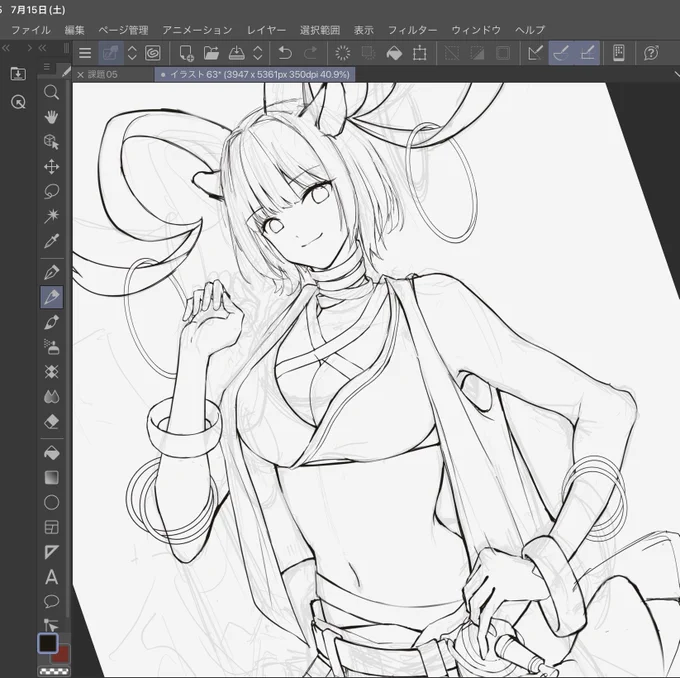Select the Pen nib tool
The image size is (680, 678).
coord(51,272)
